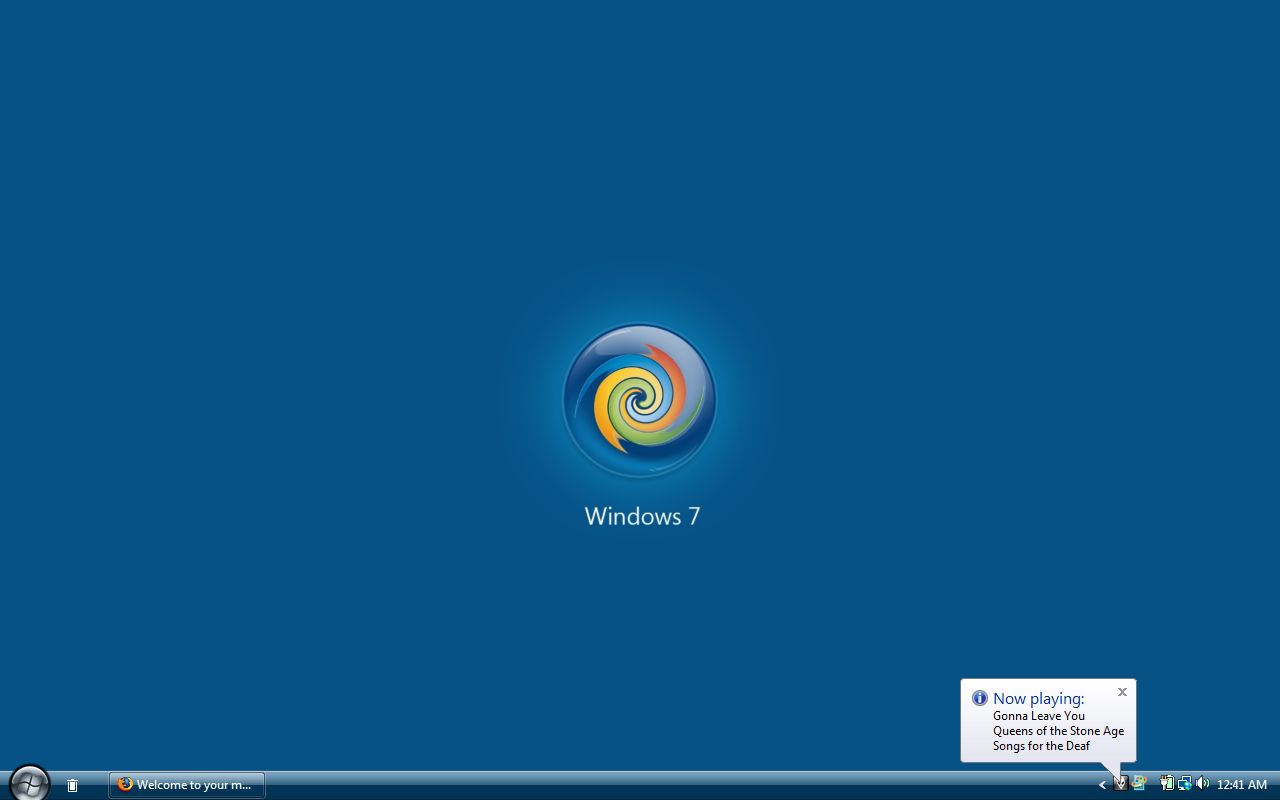Open the colorful Windows flag tray icon
Viewport: 1280px width, 800px height.
pyautogui.click(x=1139, y=784)
